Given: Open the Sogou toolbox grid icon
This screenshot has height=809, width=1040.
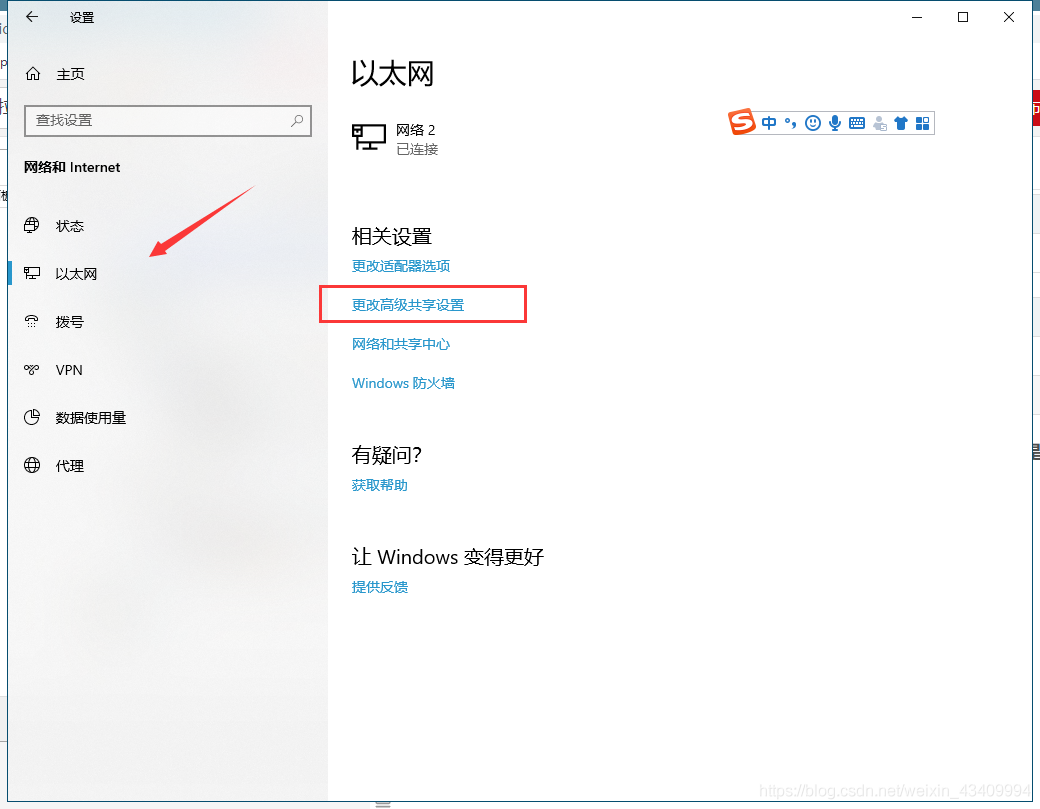Looking at the screenshot, I should point(923,123).
